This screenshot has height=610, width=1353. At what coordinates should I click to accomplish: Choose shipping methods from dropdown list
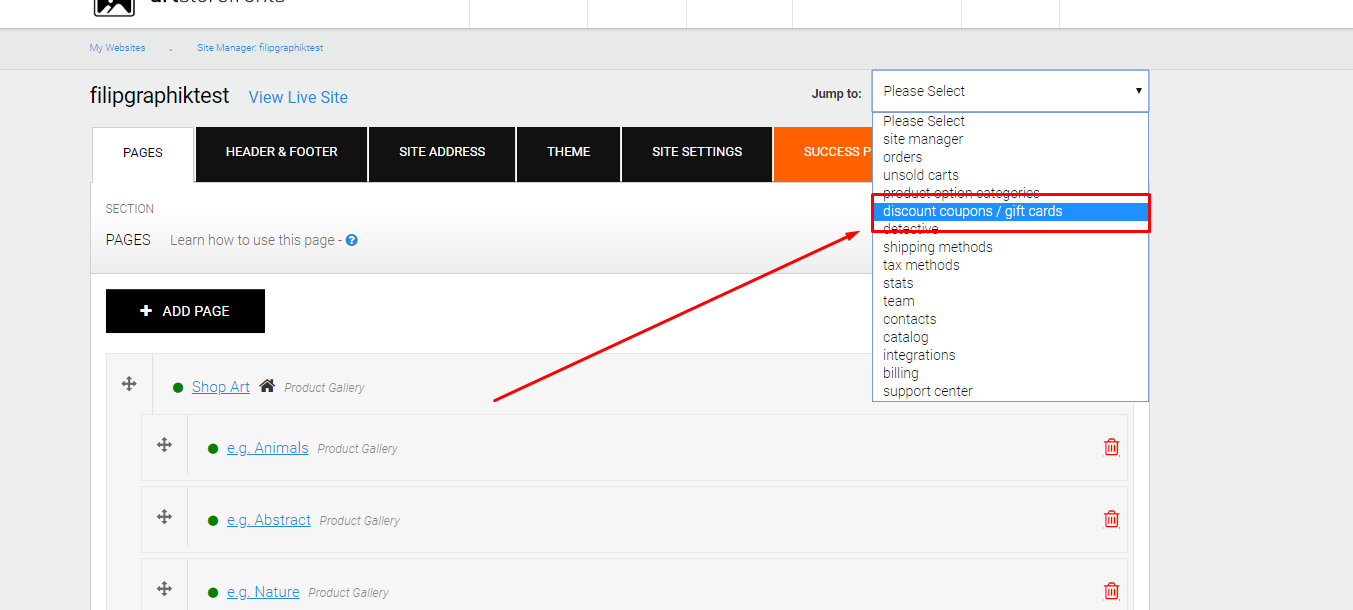[937, 247]
